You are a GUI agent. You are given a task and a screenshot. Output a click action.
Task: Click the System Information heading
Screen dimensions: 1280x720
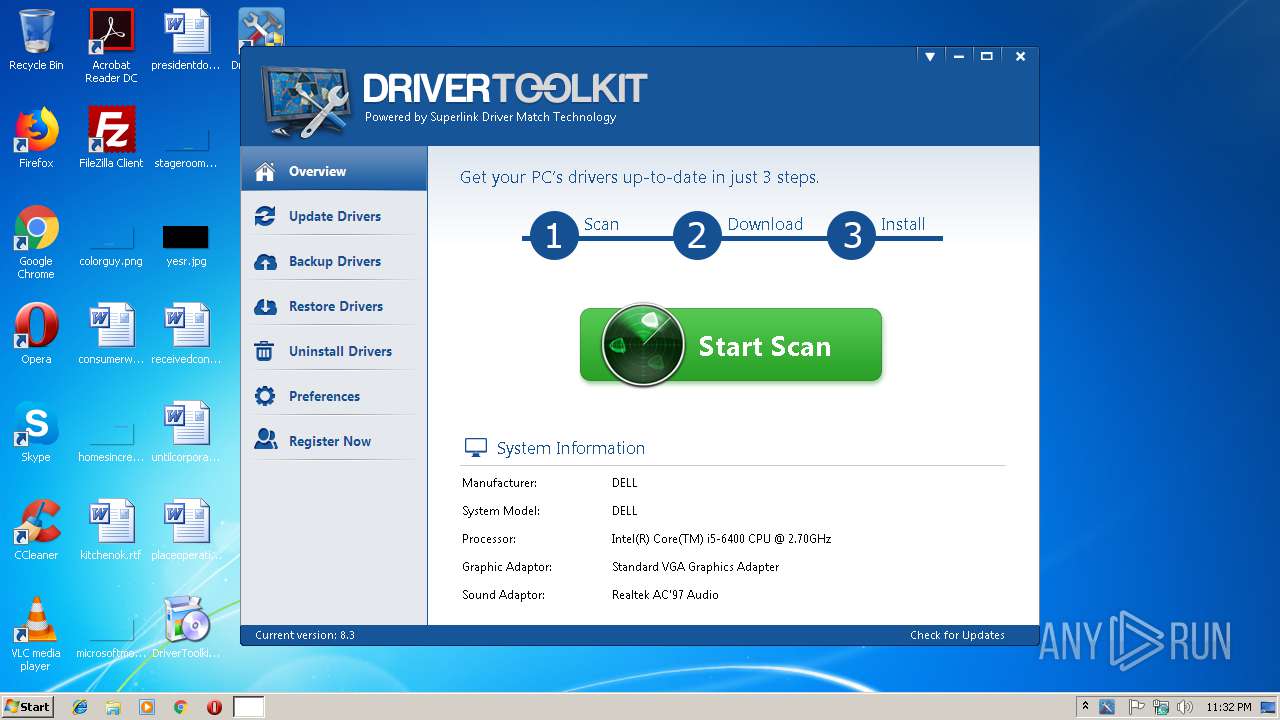[x=570, y=448]
